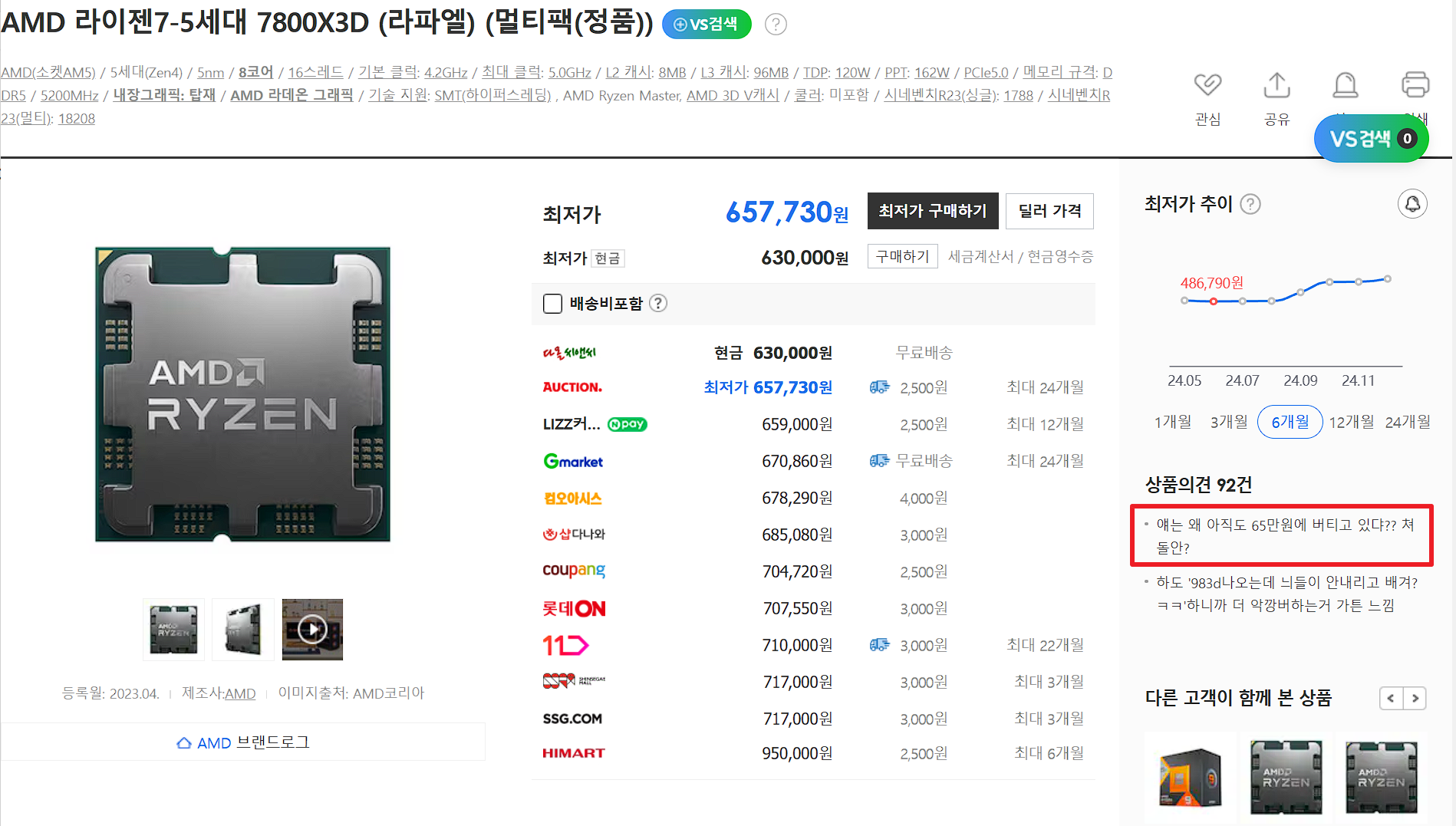This screenshot has height=826, width=1456.
Task: Toggle 배송비포함 checkbox
Action: point(552,304)
